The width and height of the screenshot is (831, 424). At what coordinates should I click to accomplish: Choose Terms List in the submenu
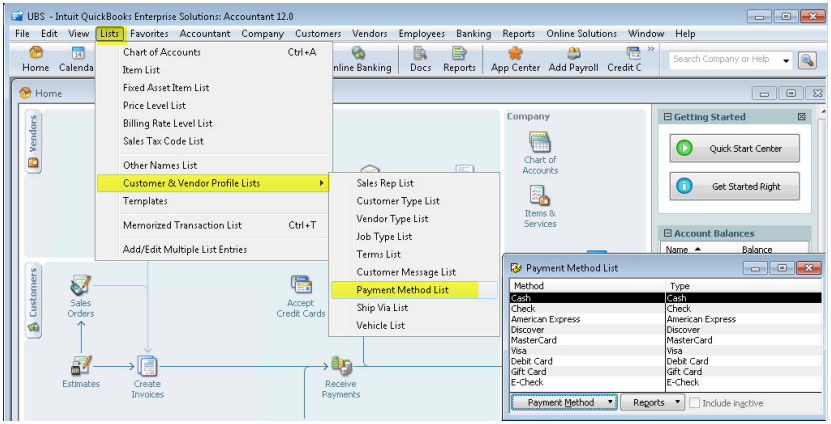[x=379, y=254]
